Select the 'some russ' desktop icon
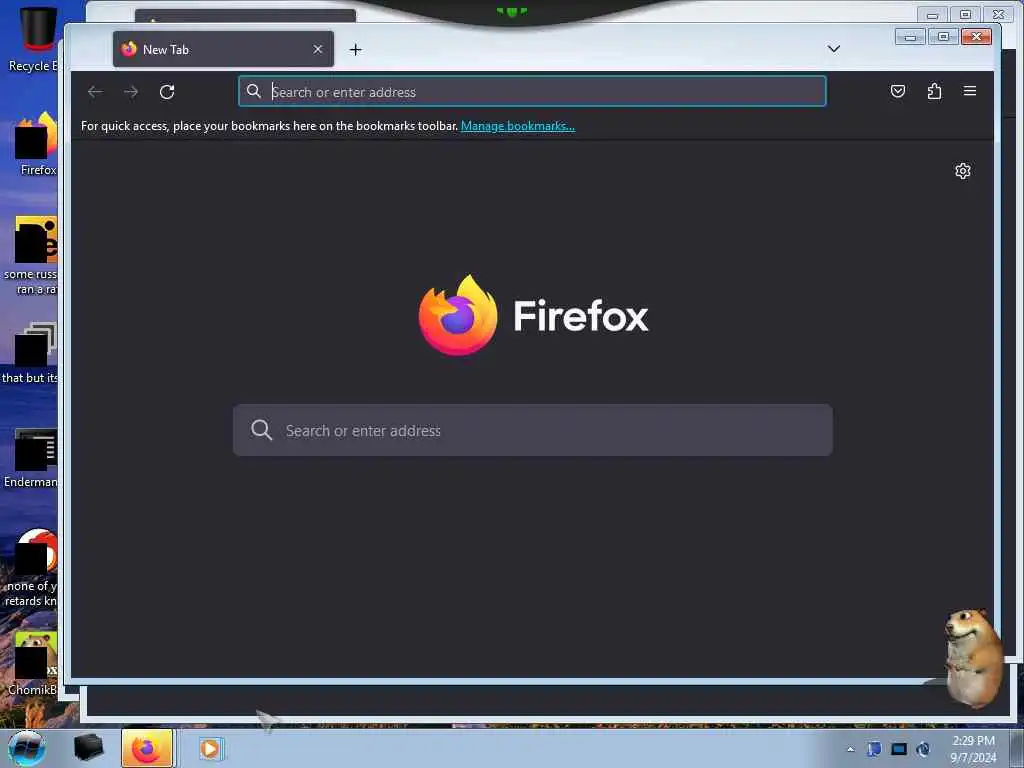Viewport: 1024px width, 768px height. tap(31, 256)
